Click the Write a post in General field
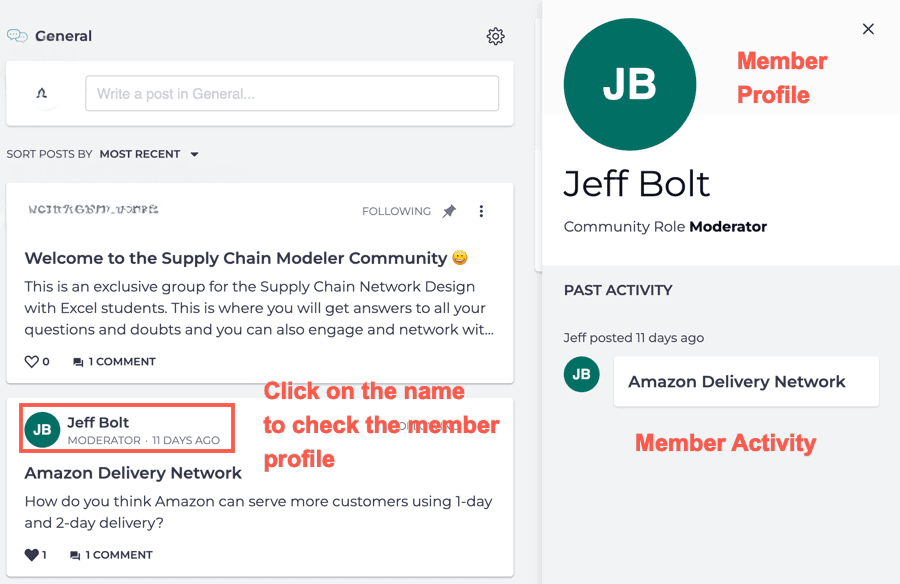Image resolution: width=900 pixels, height=584 pixels. (x=291, y=93)
